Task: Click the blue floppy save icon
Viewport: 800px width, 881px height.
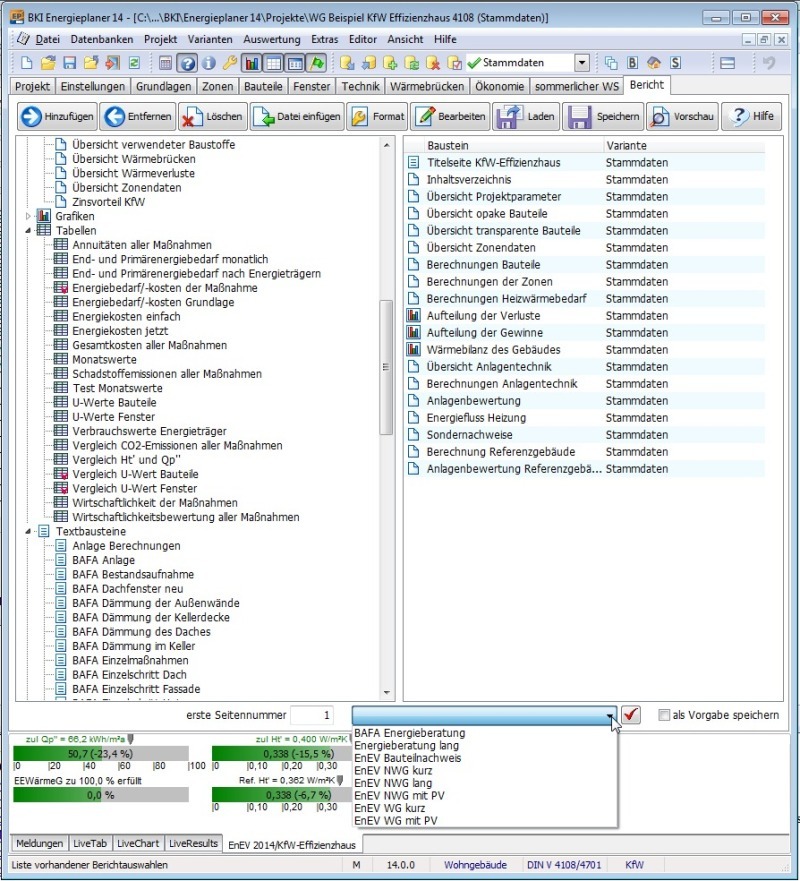Action: [x=69, y=63]
